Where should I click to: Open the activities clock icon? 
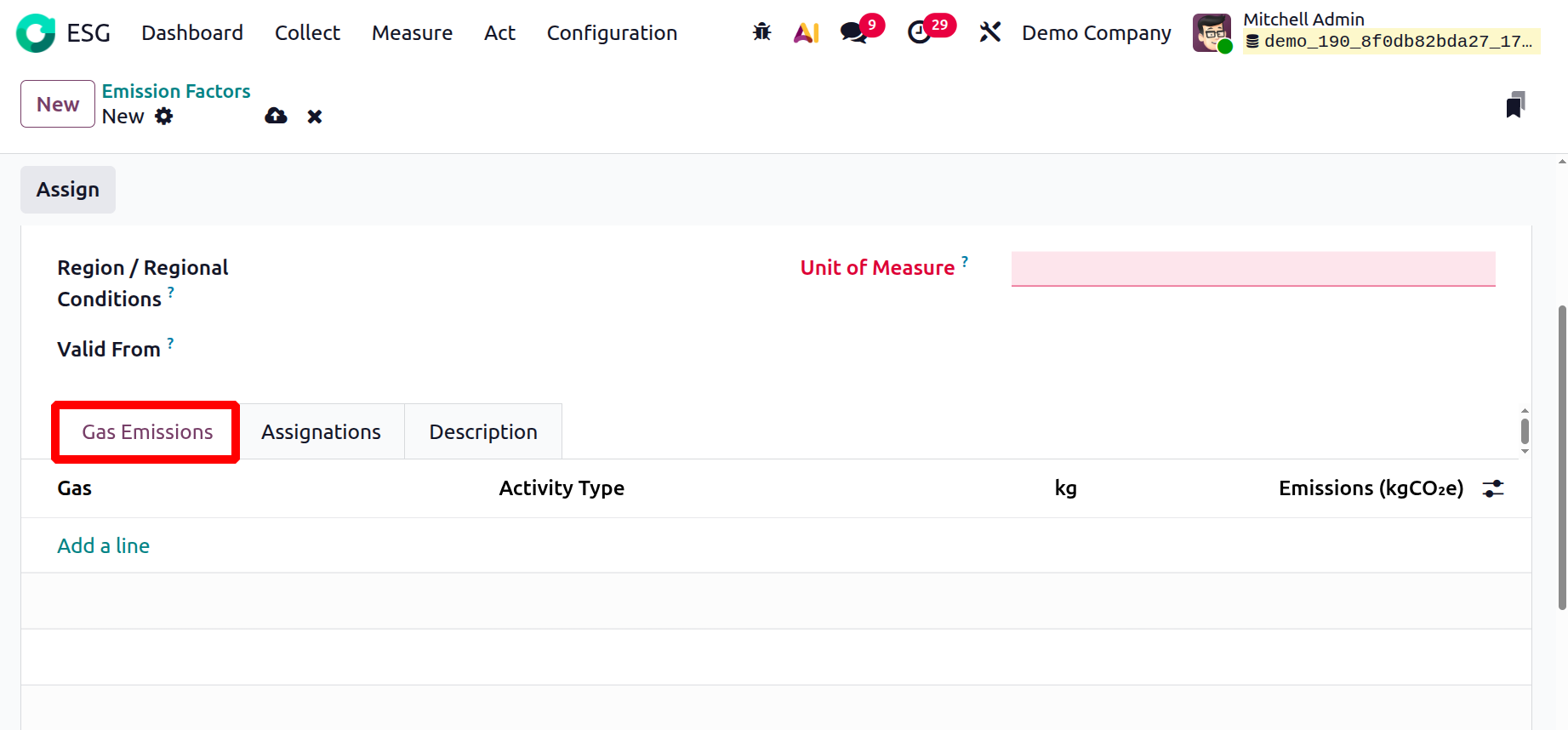coord(920,32)
